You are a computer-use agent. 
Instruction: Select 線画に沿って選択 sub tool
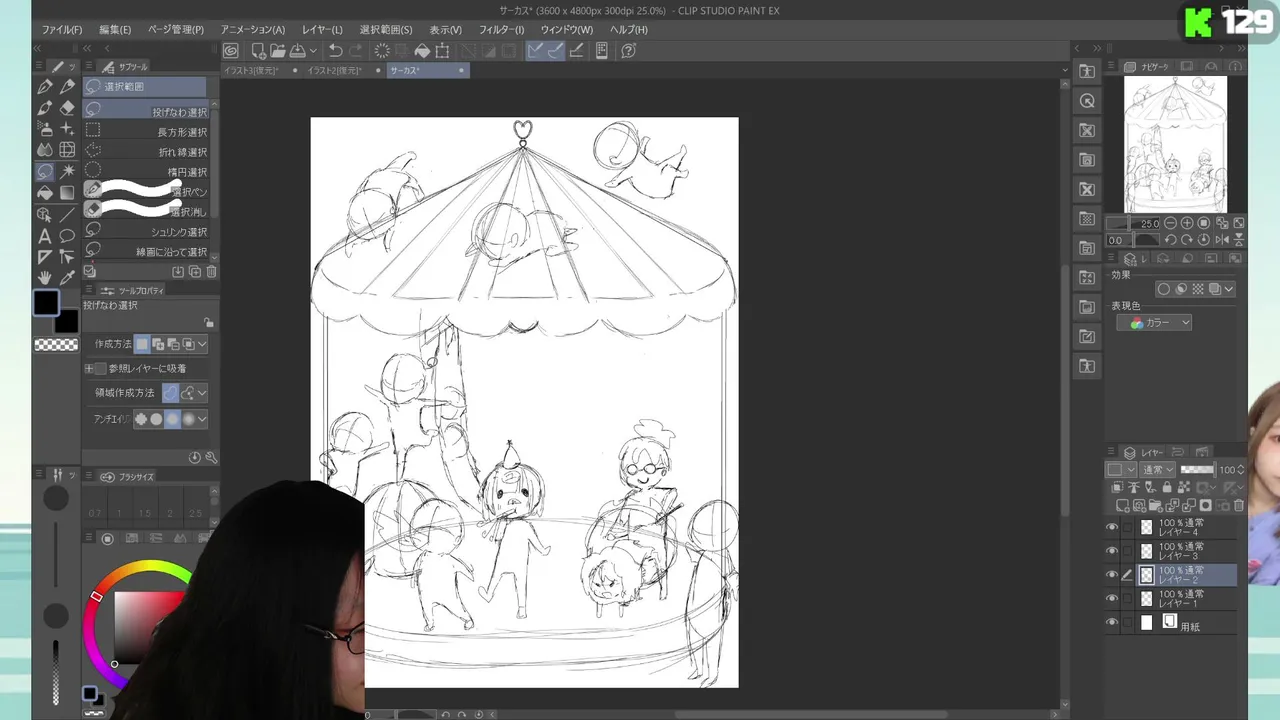point(146,252)
